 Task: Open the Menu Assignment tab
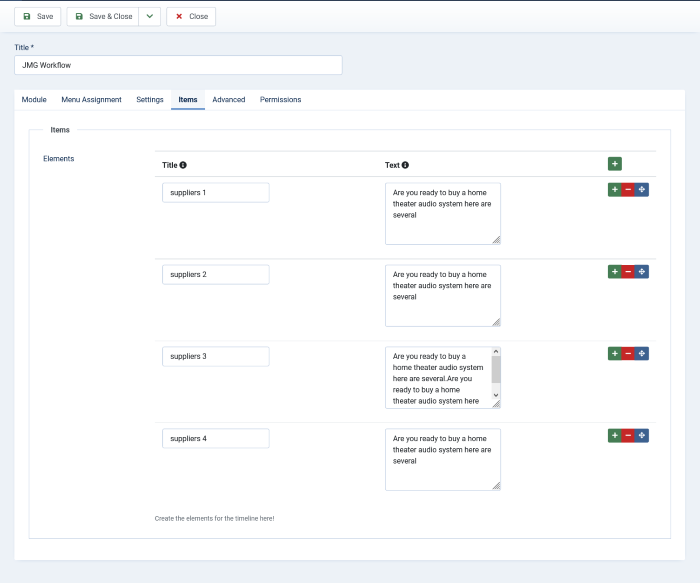pyautogui.click(x=91, y=100)
